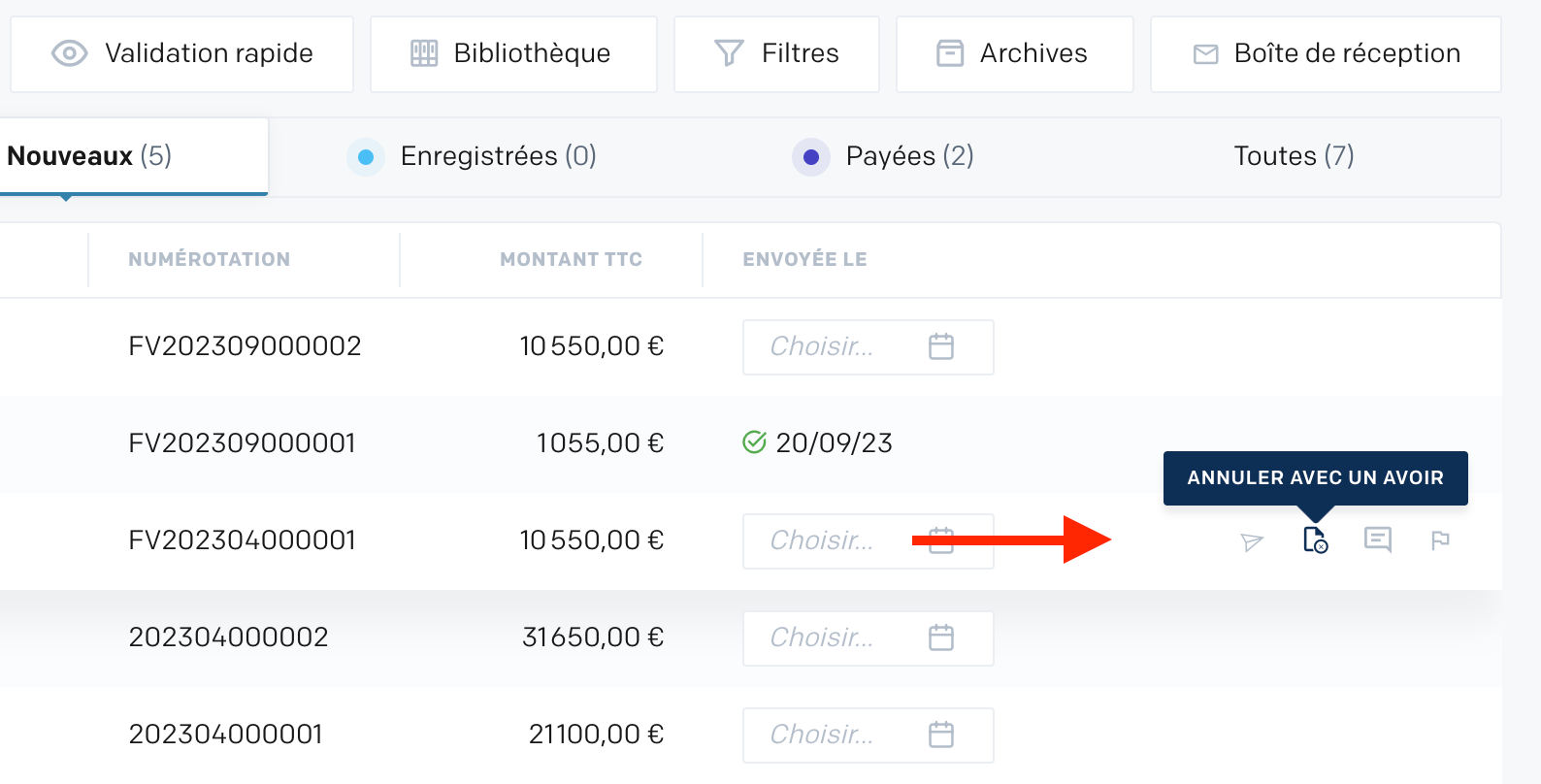The height and width of the screenshot is (784, 1541).
Task: Click the send paper-plane icon in FV202304000001 row
Action: point(1252,541)
